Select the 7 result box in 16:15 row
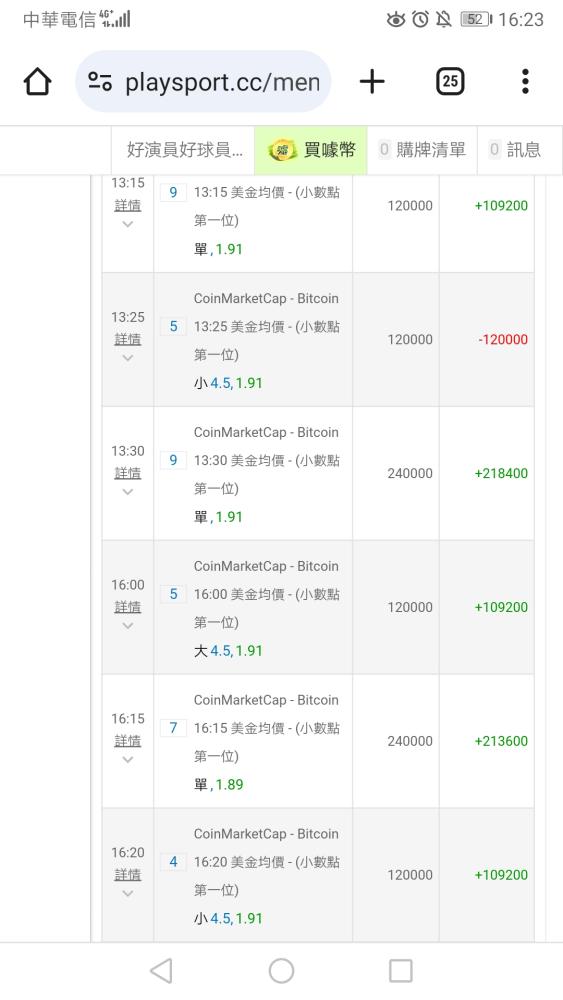The height and width of the screenshot is (1000, 563). tap(173, 728)
